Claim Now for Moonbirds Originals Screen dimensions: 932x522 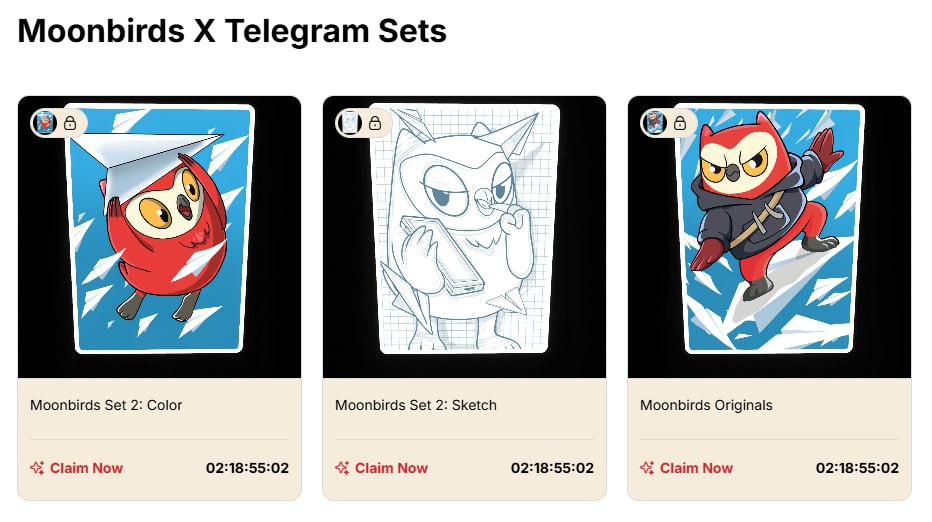(x=696, y=468)
